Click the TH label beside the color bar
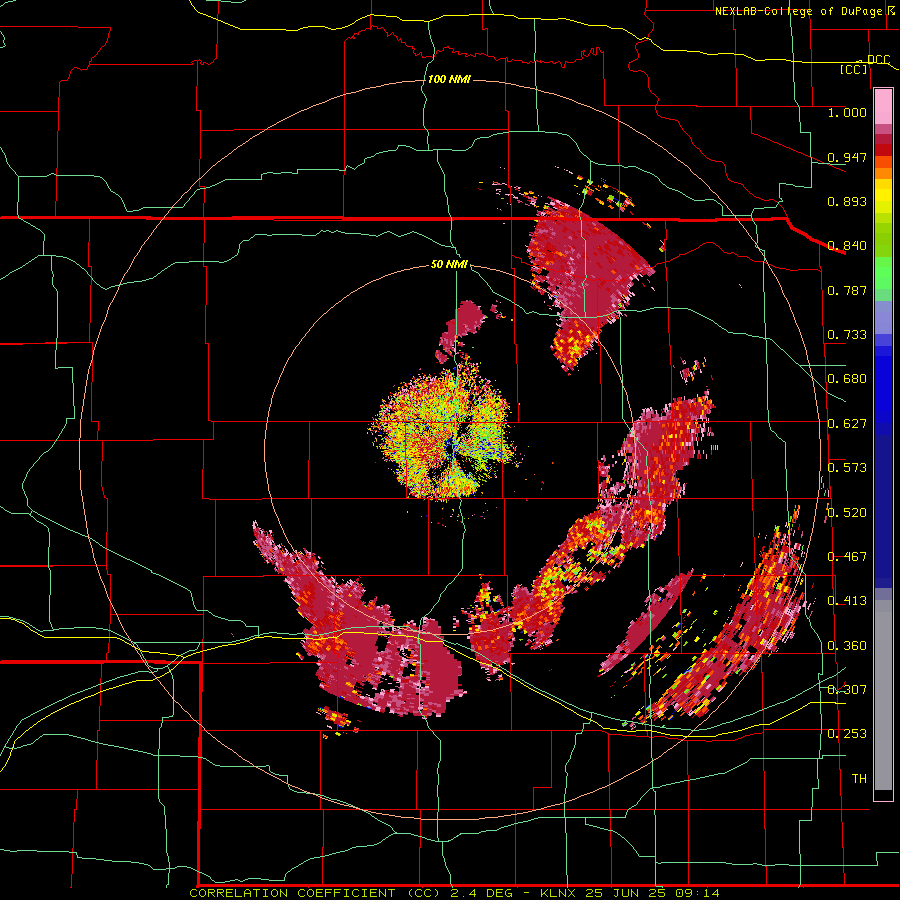 click(x=859, y=779)
